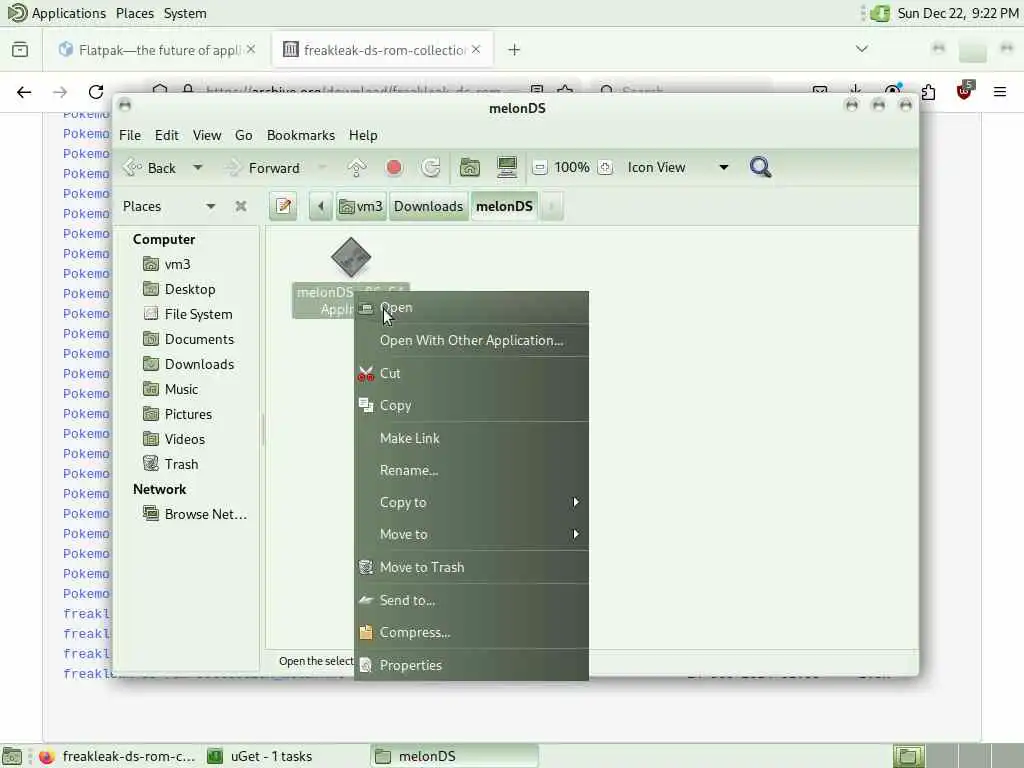The height and width of the screenshot is (768, 1024).
Task: Open the Edit menu in file manager
Action: [x=167, y=135]
